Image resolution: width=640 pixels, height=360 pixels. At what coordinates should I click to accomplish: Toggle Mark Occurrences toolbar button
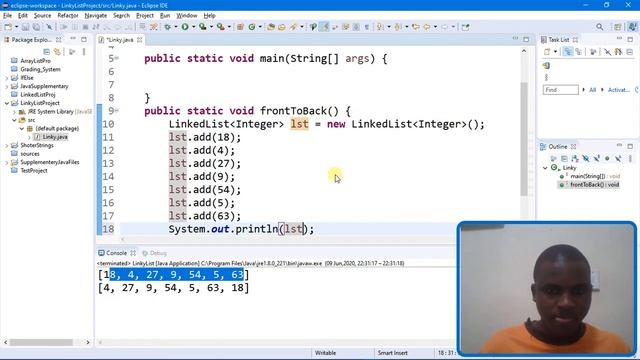tap(324, 27)
